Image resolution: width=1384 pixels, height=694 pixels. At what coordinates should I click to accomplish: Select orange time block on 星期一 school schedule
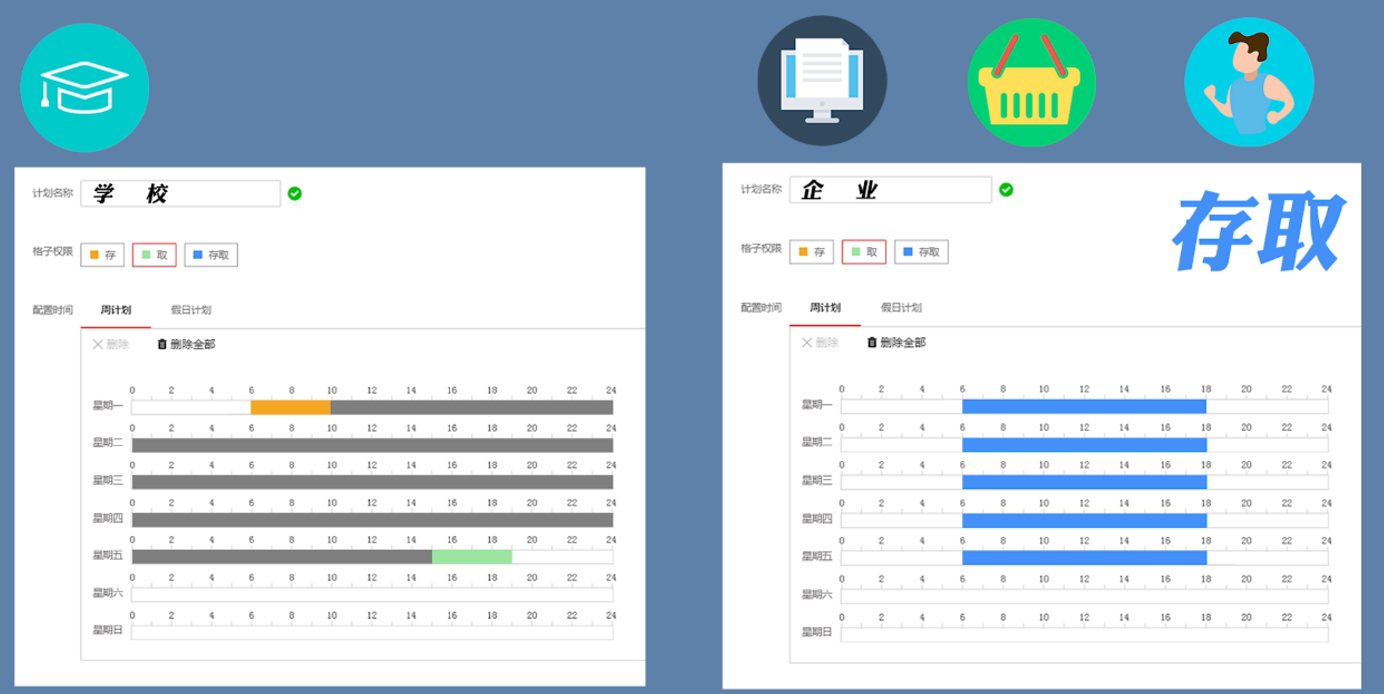click(x=290, y=407)
